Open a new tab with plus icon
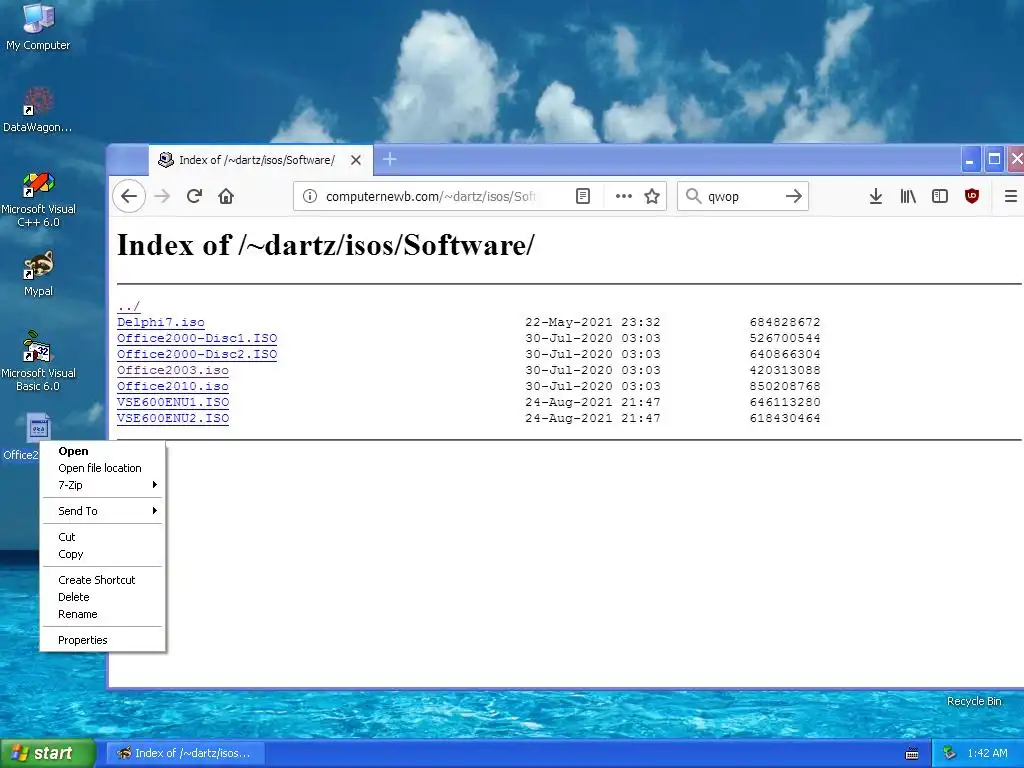The image size is (1024, 768). point(389,159)
